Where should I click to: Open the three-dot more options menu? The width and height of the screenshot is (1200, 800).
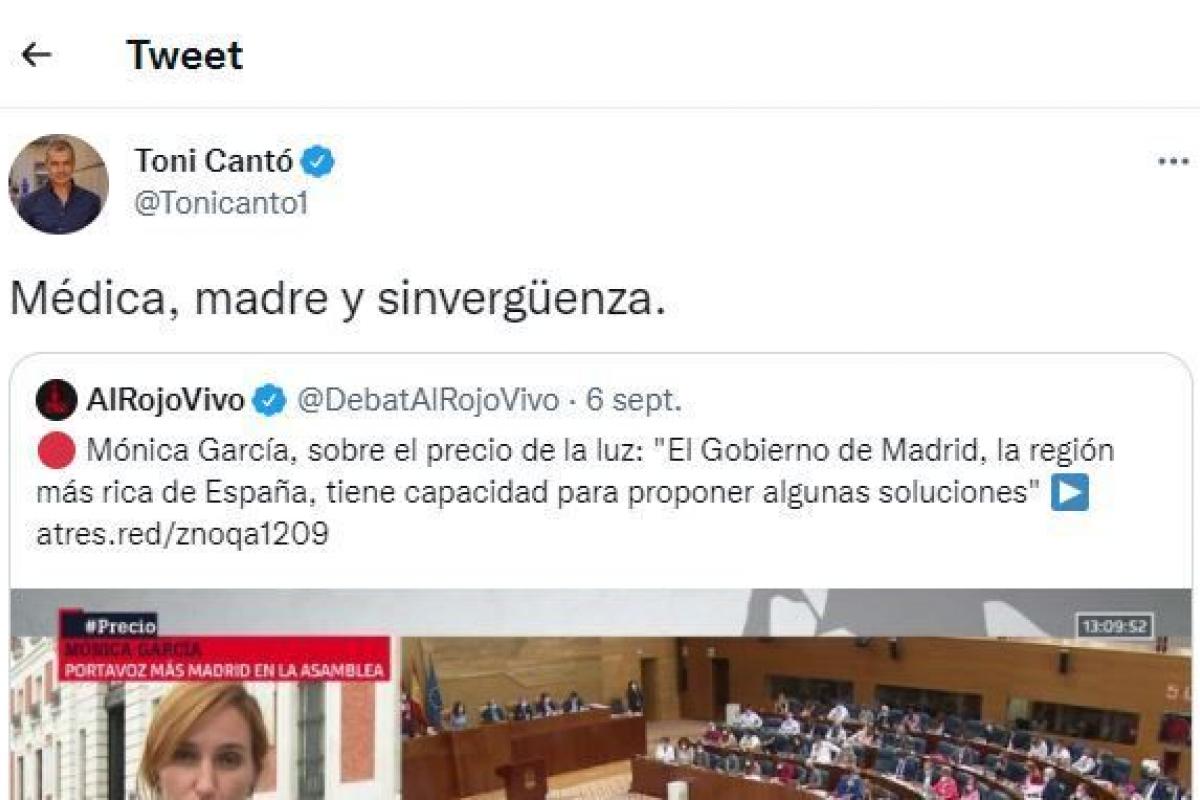pyautogui.click(x=1172, y=162)
